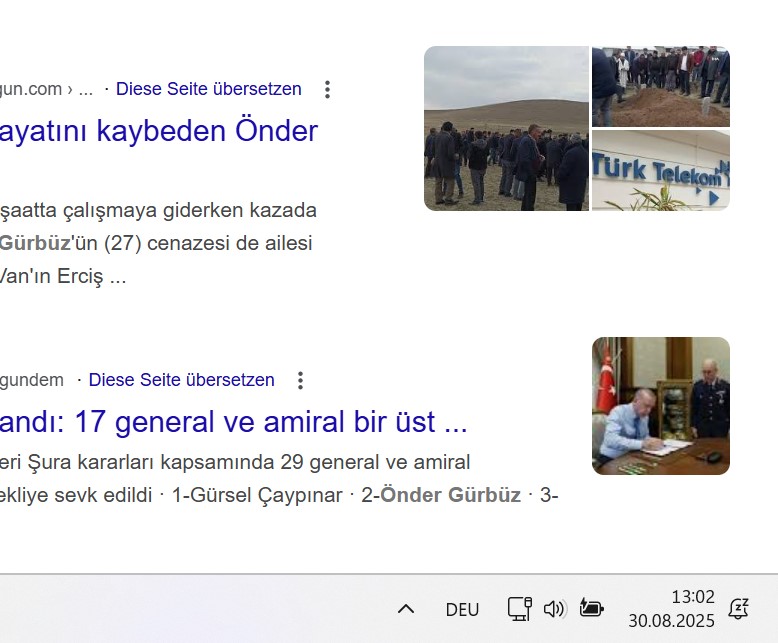Open the network connection tray icon
Viewport: 778px width, 643px height.
click(519, 608)
